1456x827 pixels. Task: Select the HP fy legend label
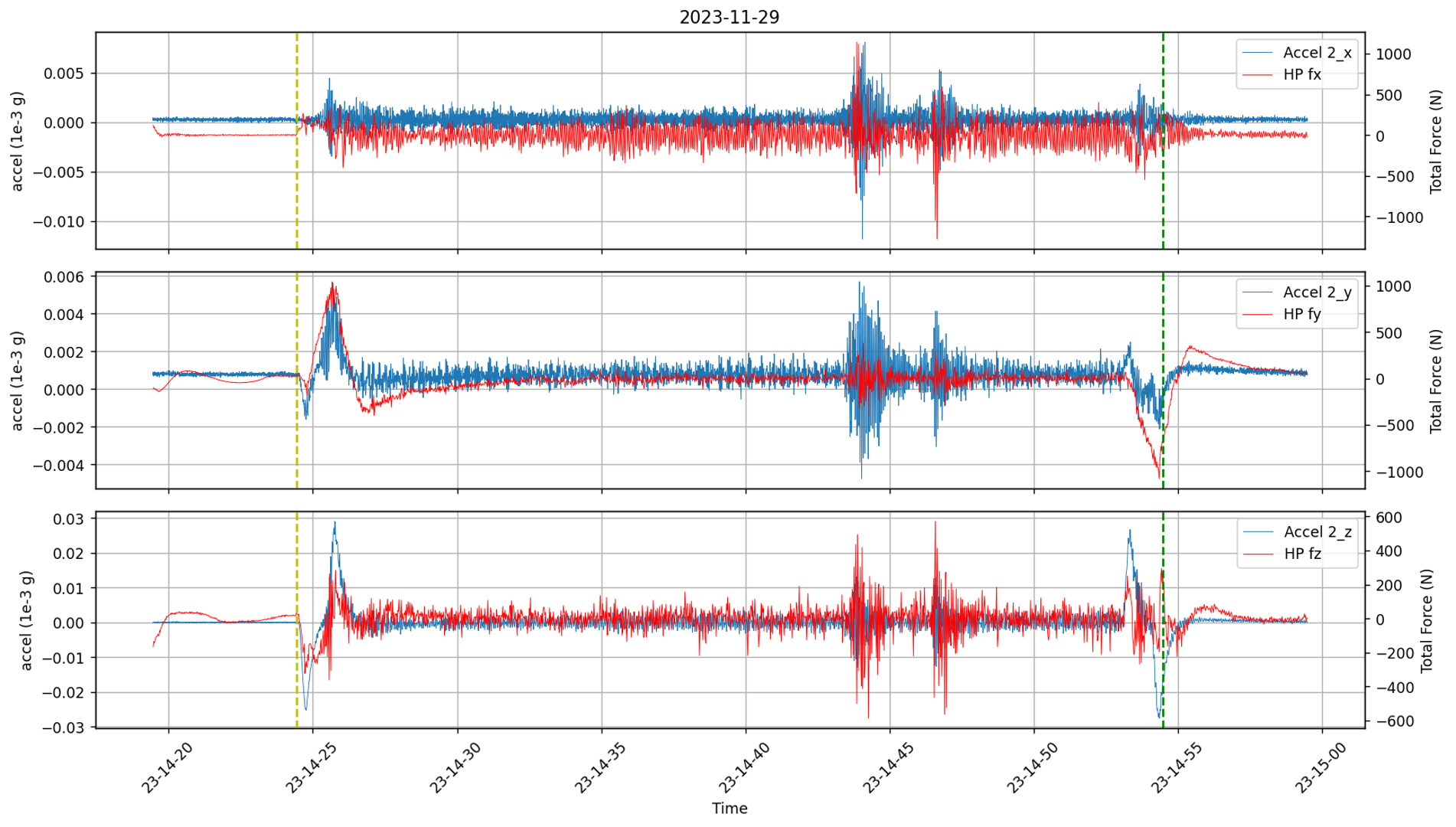tap(1302, 314)
